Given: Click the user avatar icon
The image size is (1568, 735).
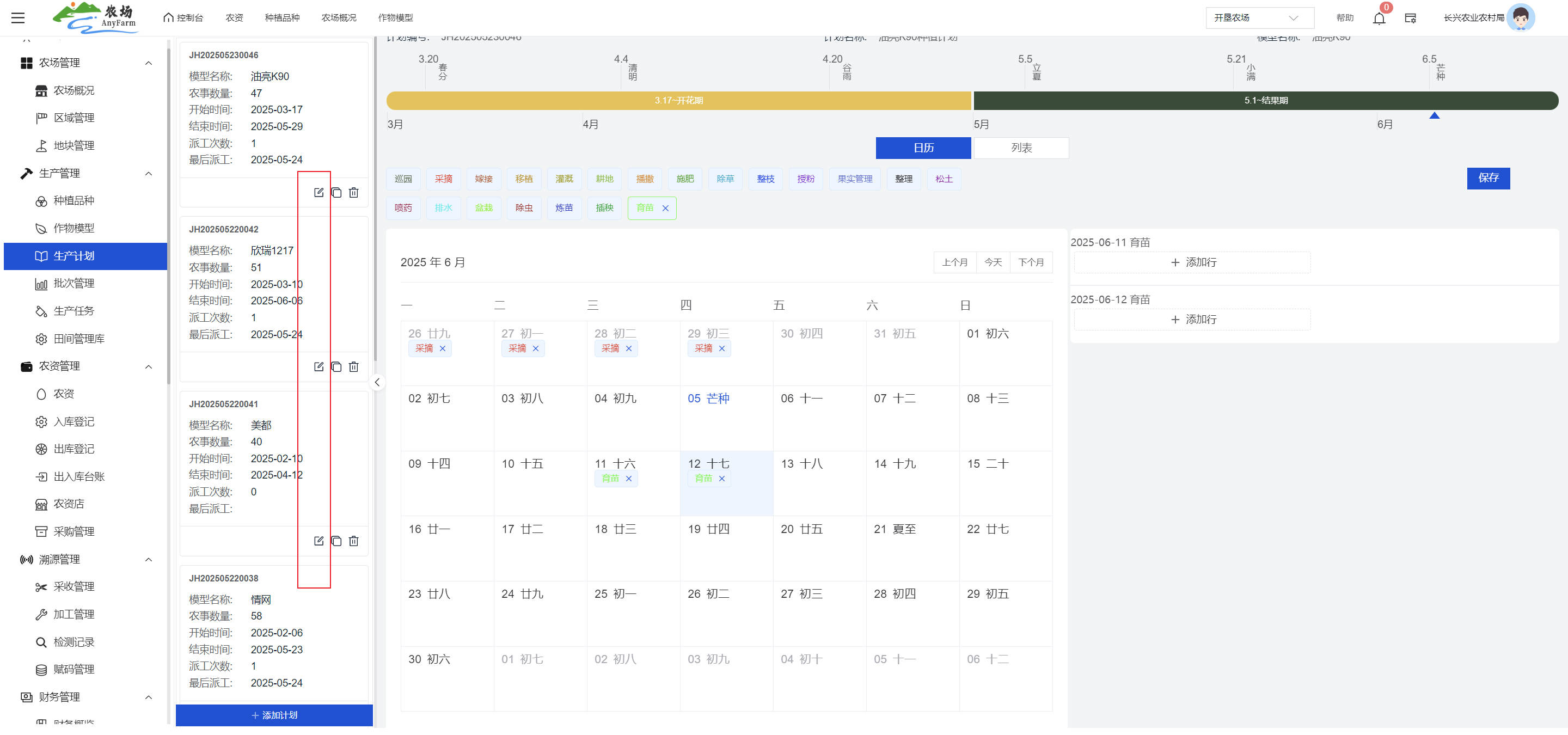Looking at the screenshot, I should (x=1520, y=17).
